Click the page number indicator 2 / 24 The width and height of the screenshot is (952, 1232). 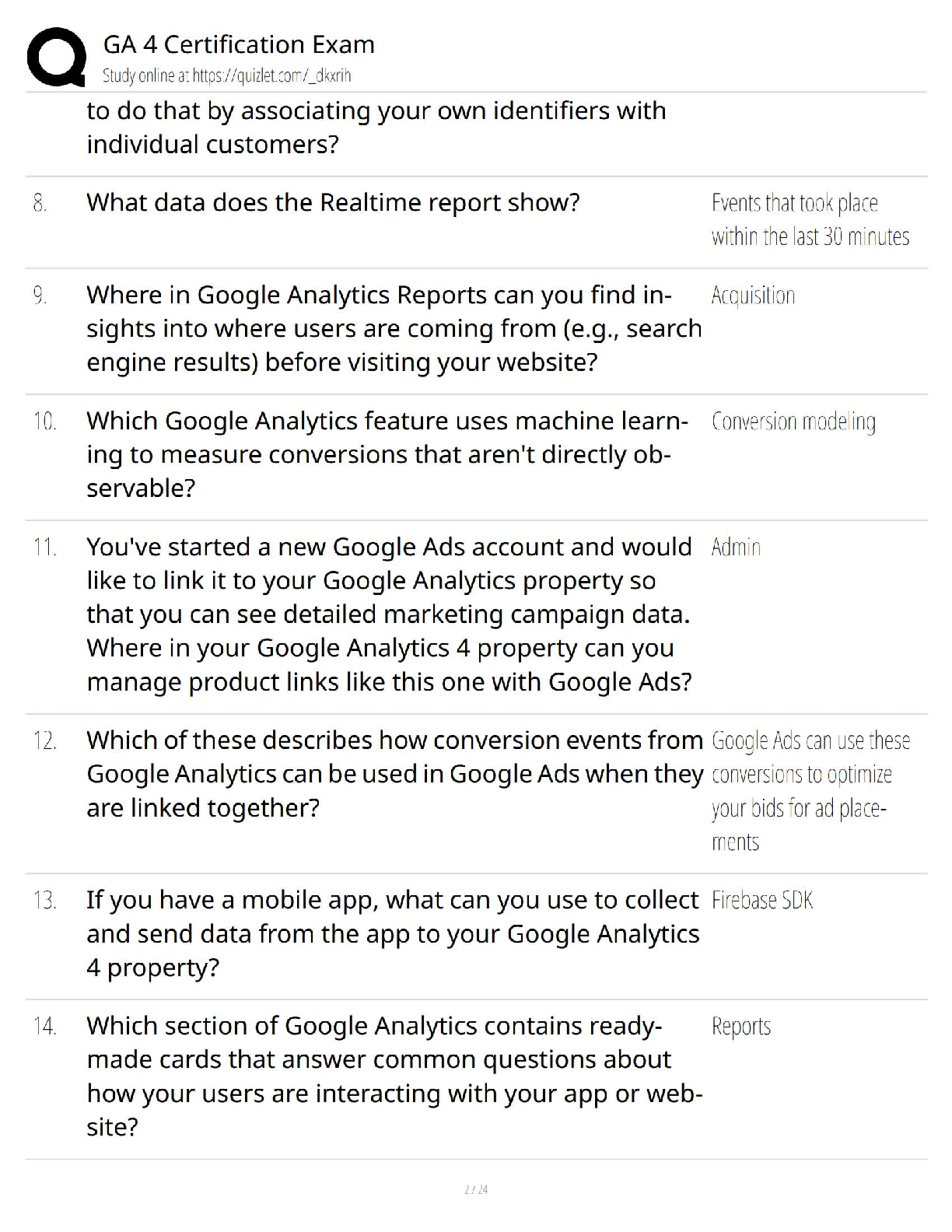(476, 1189)
